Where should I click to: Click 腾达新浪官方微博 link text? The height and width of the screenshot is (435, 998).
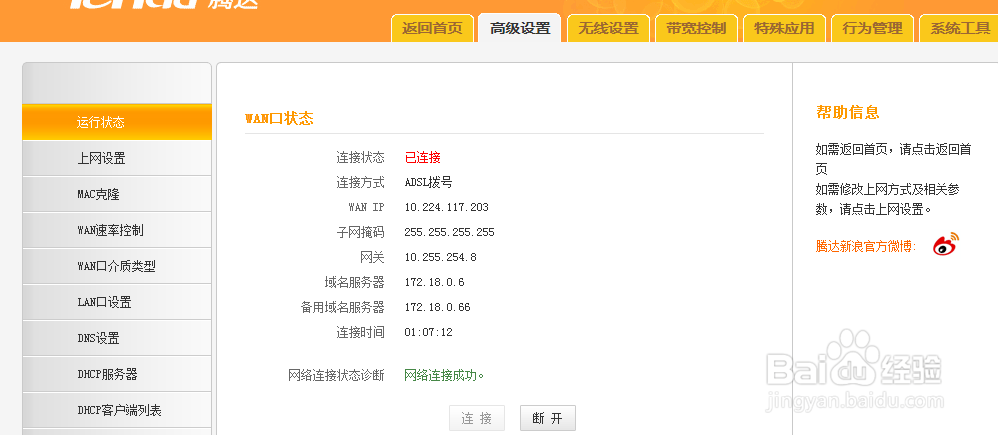tap(866, 246)
